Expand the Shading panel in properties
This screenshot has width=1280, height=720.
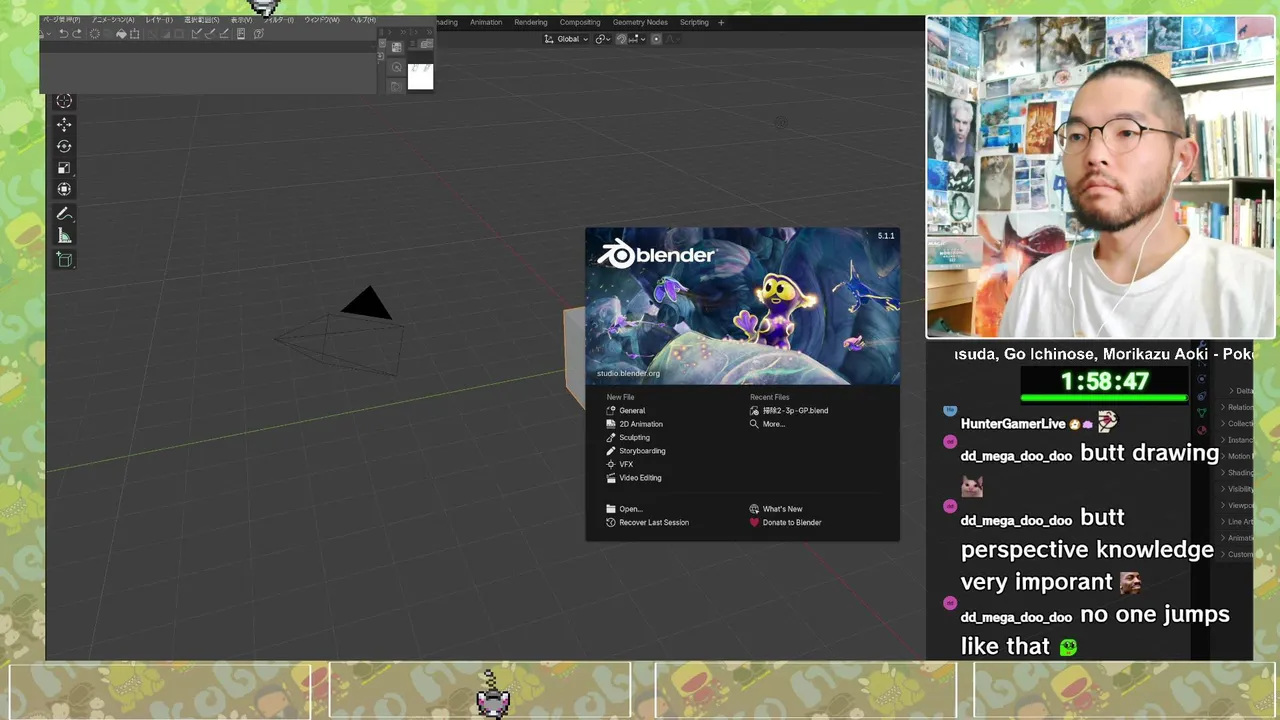[1238, 472]
